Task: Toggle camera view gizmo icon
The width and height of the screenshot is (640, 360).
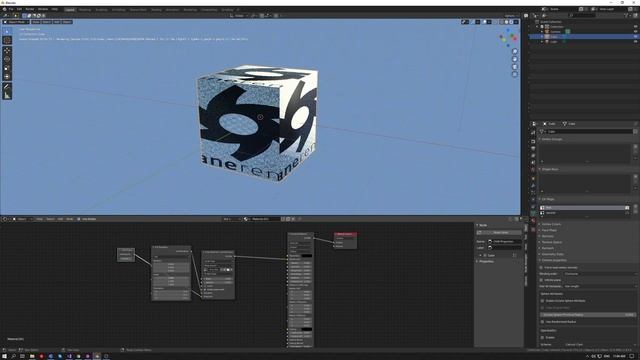Action: click(515, 67)
